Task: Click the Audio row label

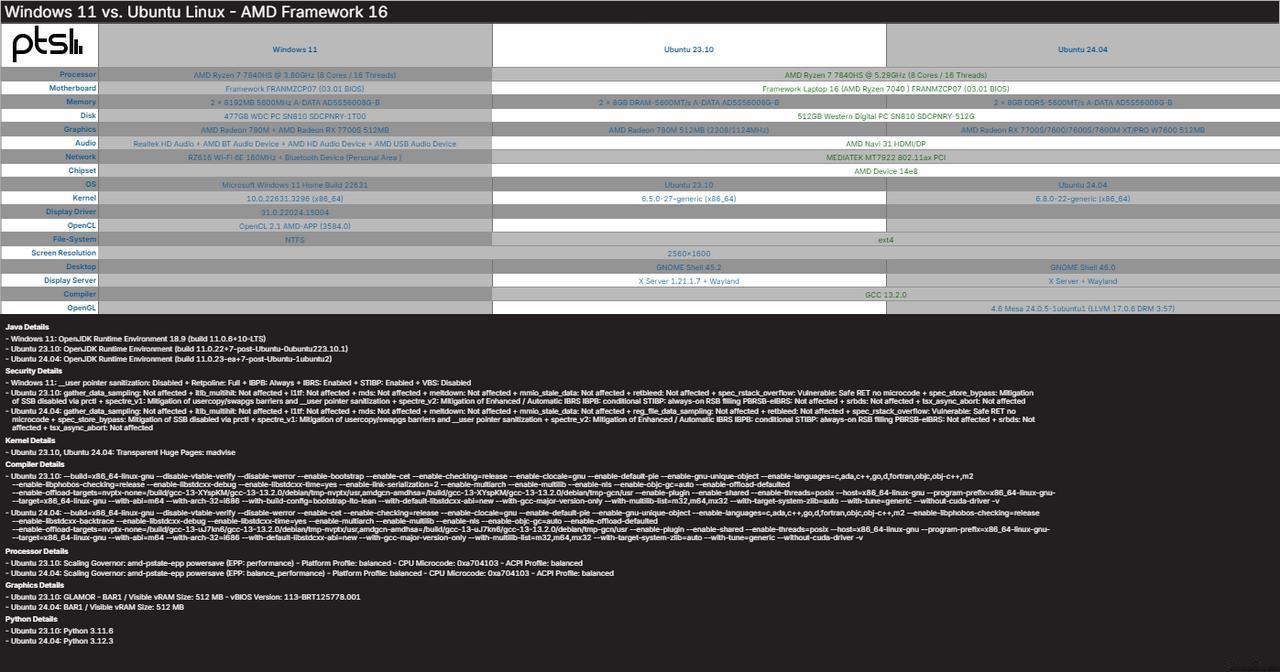Action: coord(86,143)
